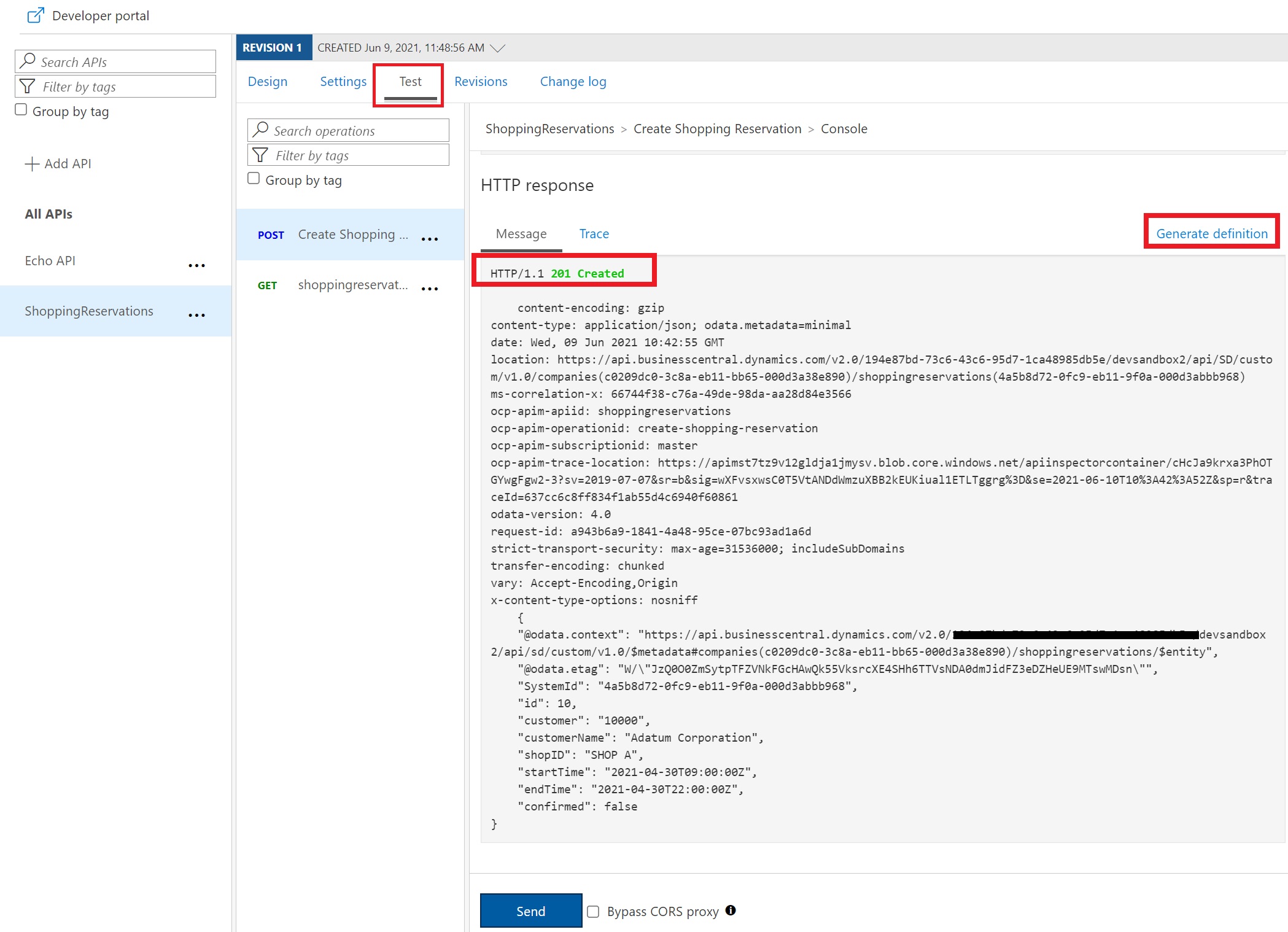Viewport: 1288px width, 932px height.
Task: Enable the Bypass CORS proxy checkbox
Action: 593,912
